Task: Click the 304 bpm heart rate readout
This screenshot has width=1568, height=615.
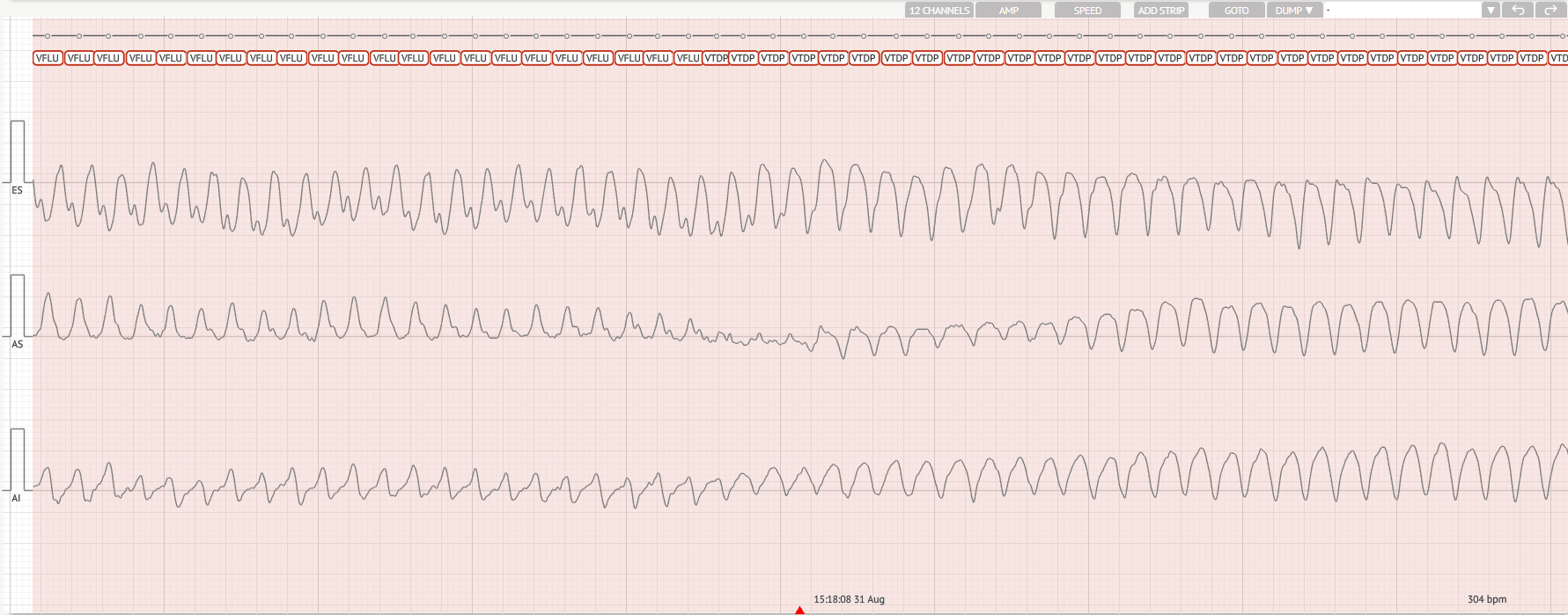Action: [x=1487, y=599]
